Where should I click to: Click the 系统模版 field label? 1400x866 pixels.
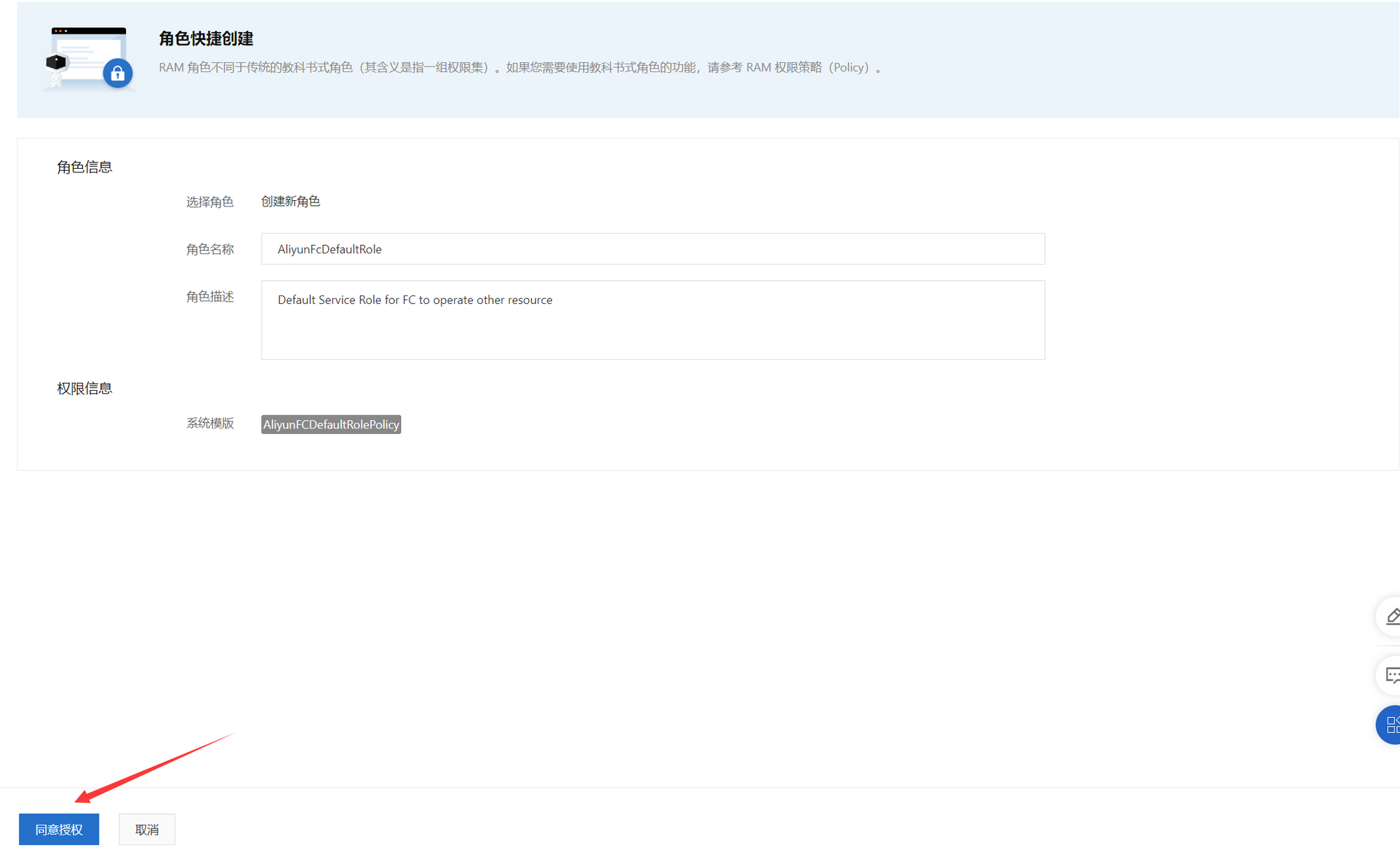click(x=209, y=424)
